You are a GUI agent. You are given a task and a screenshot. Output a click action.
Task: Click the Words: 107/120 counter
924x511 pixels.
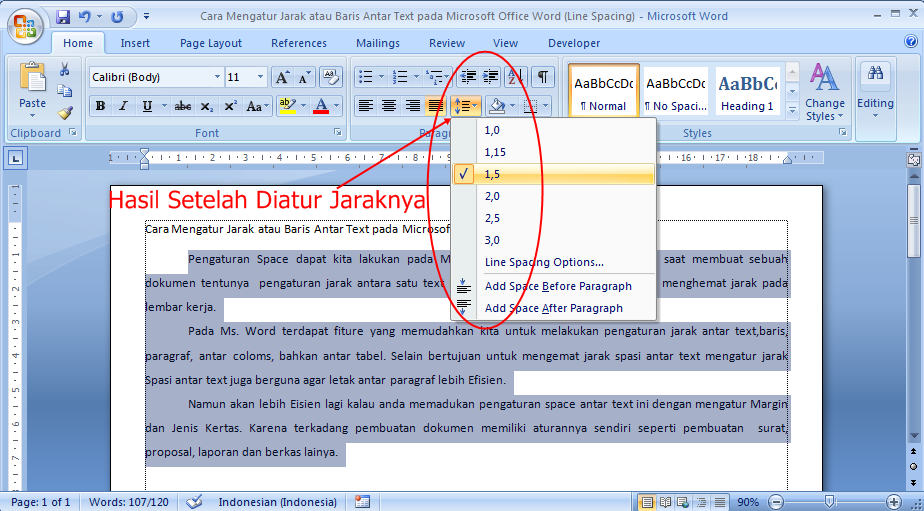128,502
